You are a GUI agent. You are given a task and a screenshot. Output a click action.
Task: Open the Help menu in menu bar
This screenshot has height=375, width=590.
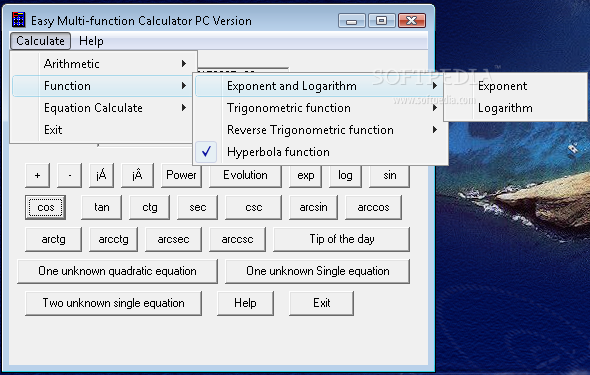click(x=91, y=41)
